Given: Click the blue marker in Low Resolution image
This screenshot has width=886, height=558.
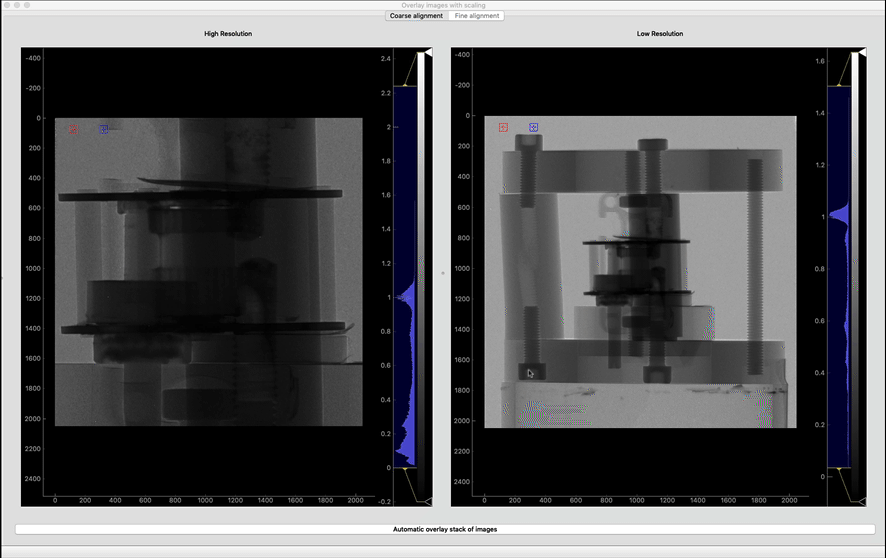Looking at the screenshot, I should tap(534, 127).
